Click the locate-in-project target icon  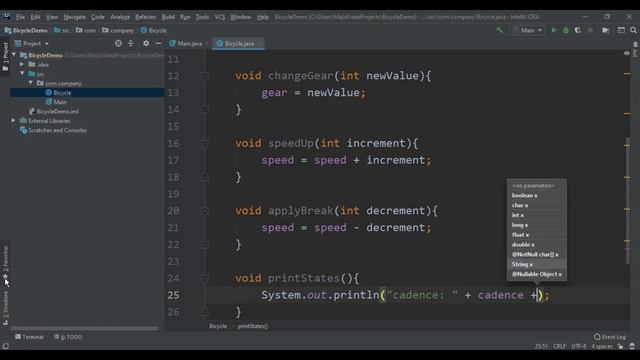tap(118, 43)
